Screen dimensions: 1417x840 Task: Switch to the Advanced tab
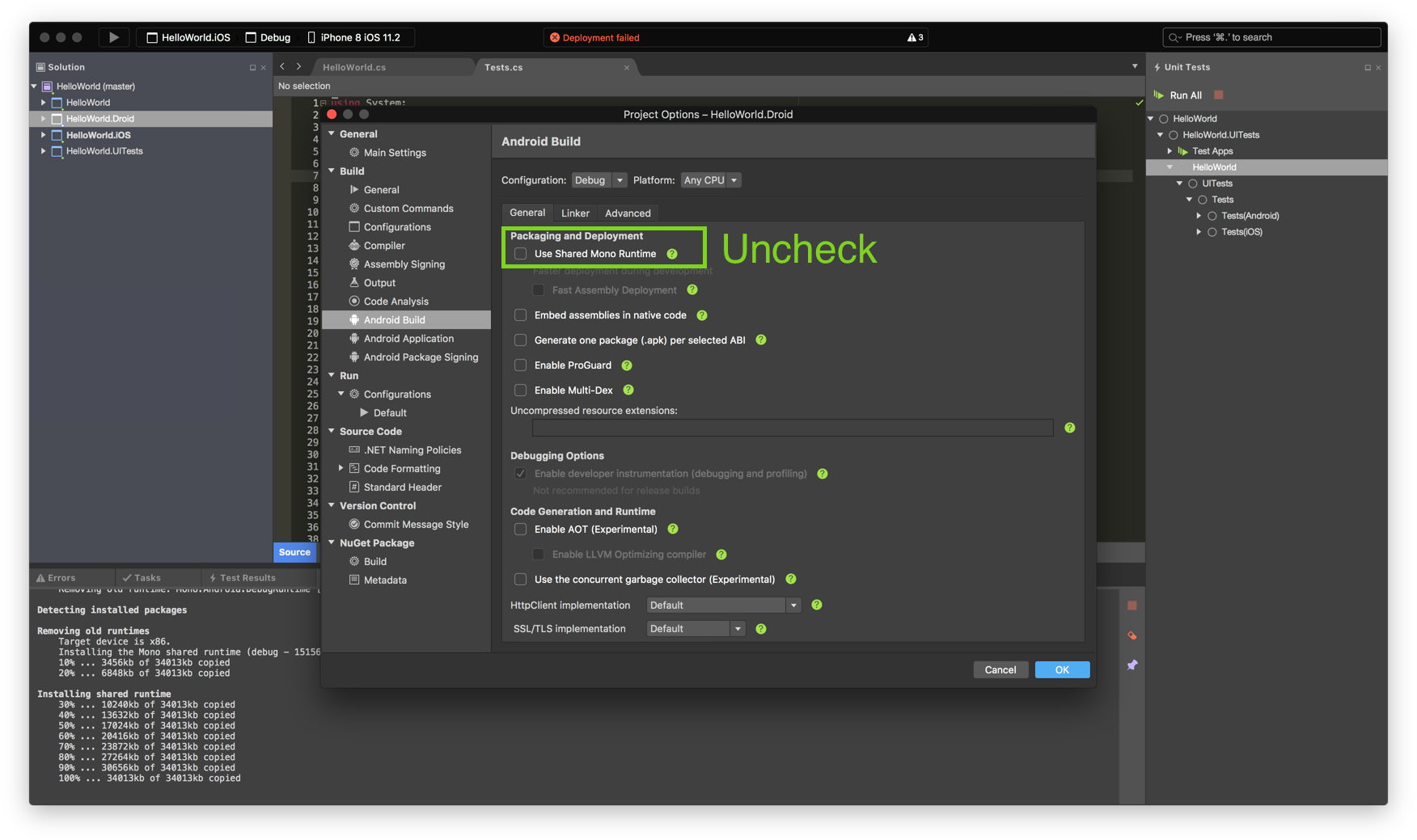coord(628,213)
